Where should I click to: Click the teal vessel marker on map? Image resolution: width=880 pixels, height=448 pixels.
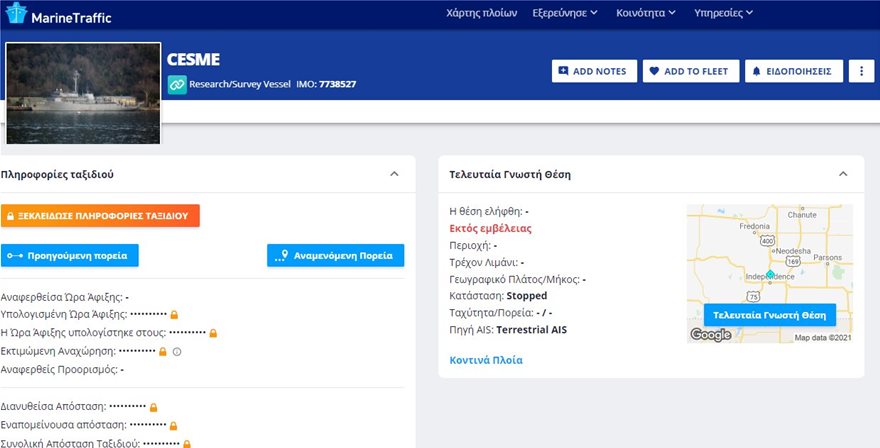[770, 273]
